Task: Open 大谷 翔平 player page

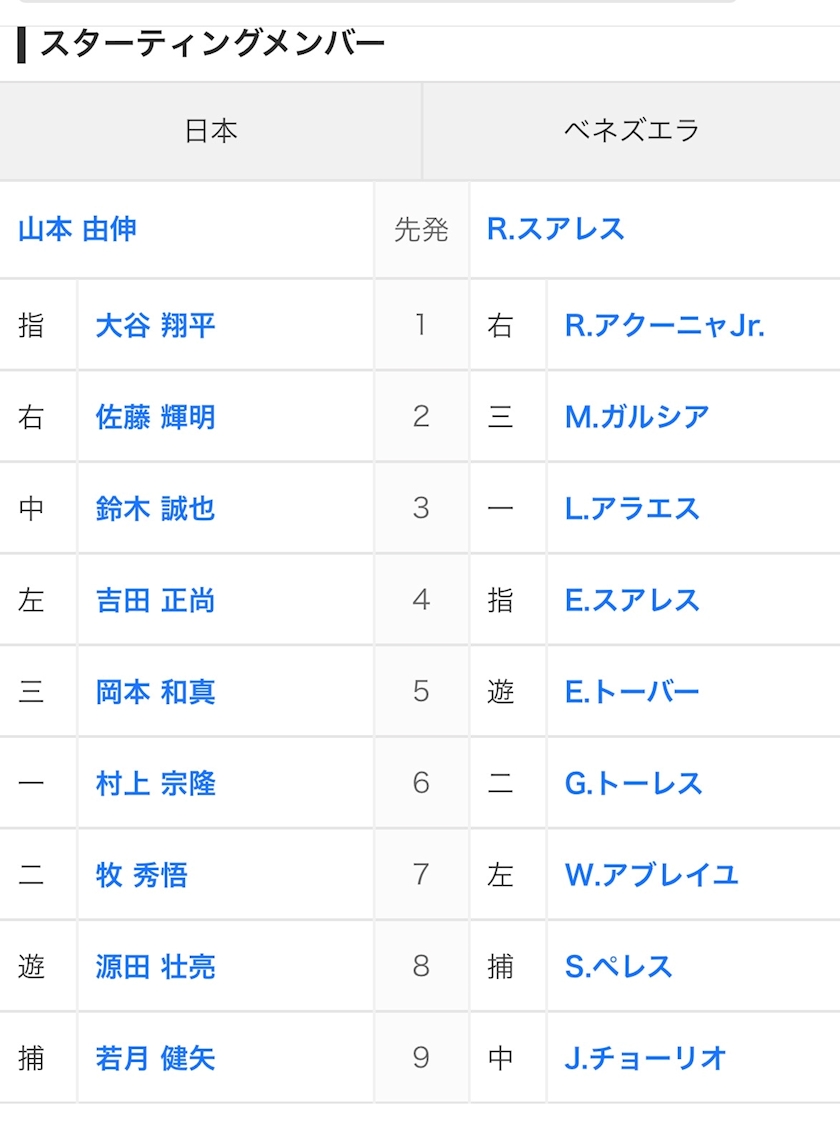Action: click(x=155, y=325)
